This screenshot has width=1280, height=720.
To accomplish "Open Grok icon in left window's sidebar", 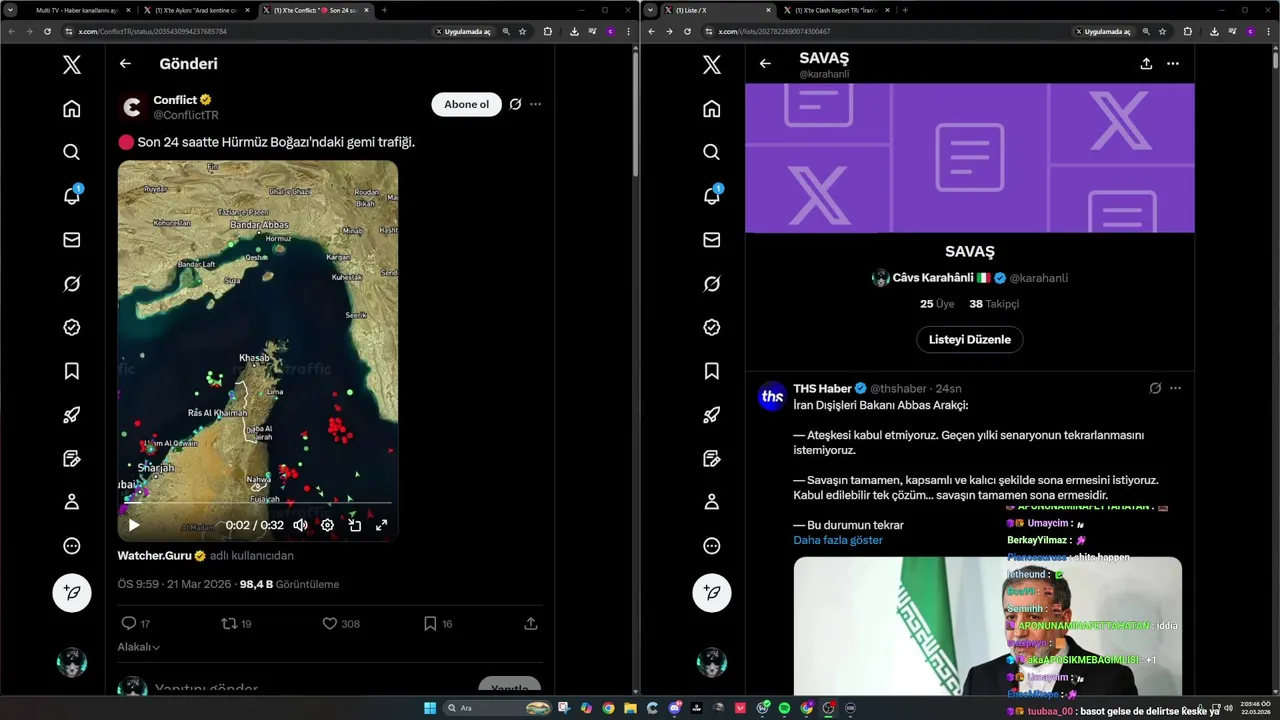I will (71, 284).
